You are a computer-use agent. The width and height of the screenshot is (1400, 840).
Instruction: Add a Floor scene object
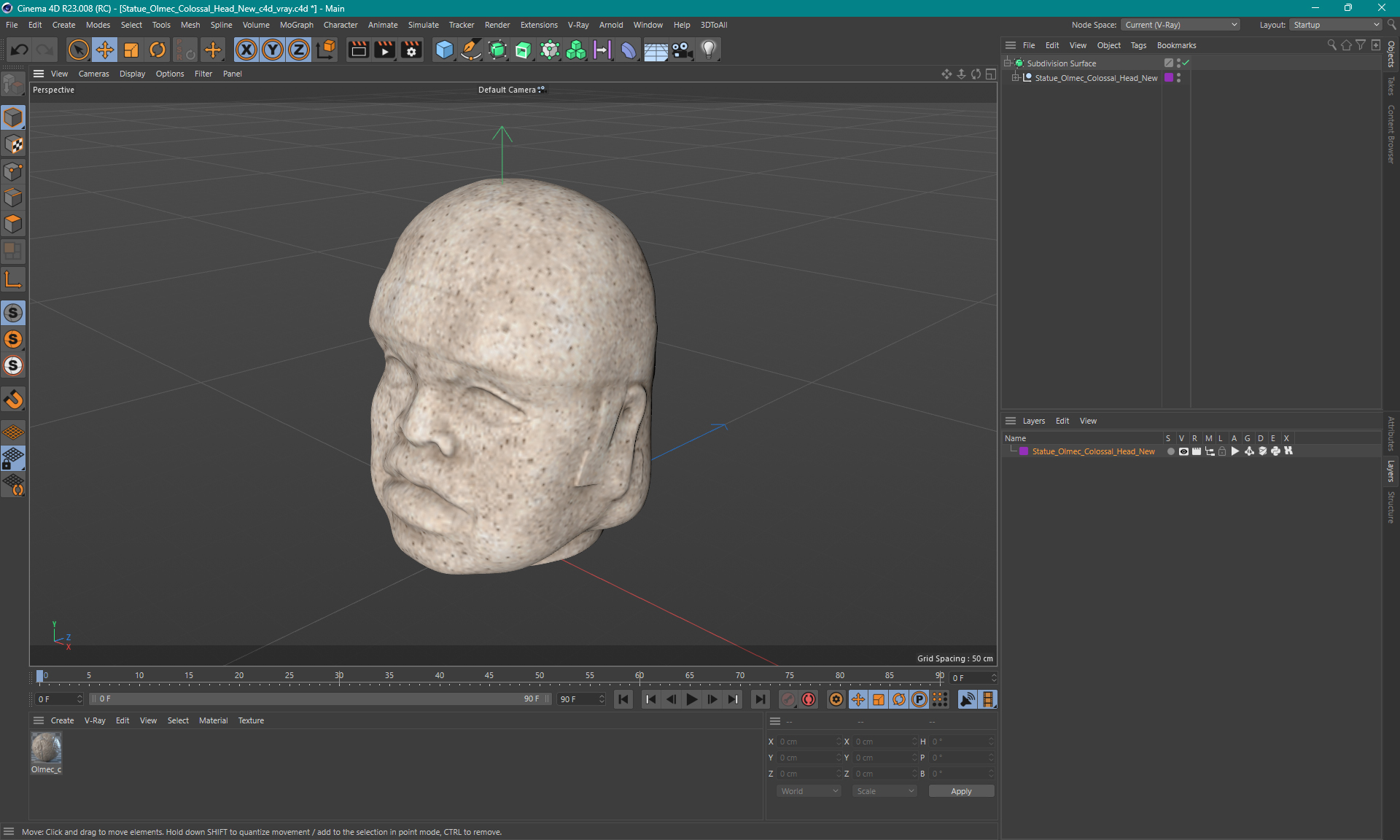[656, 50]
